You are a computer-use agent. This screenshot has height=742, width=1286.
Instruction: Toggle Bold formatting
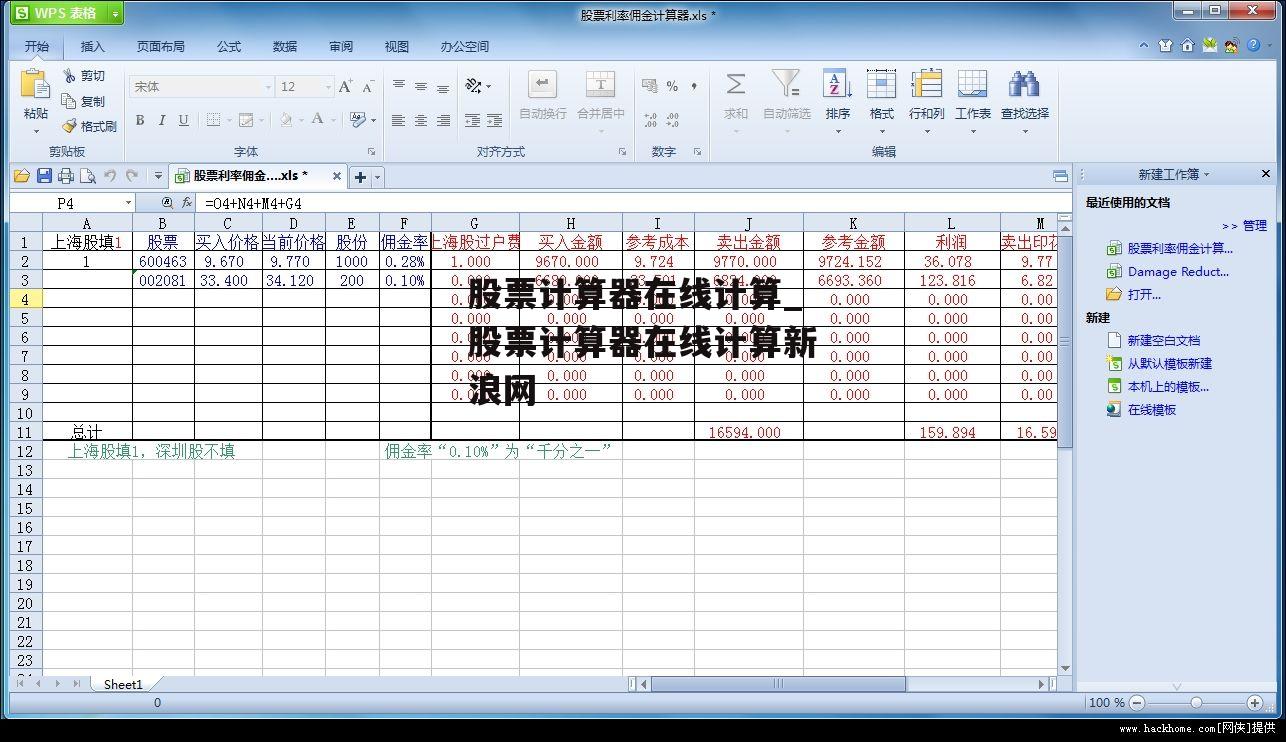(140, 120)
